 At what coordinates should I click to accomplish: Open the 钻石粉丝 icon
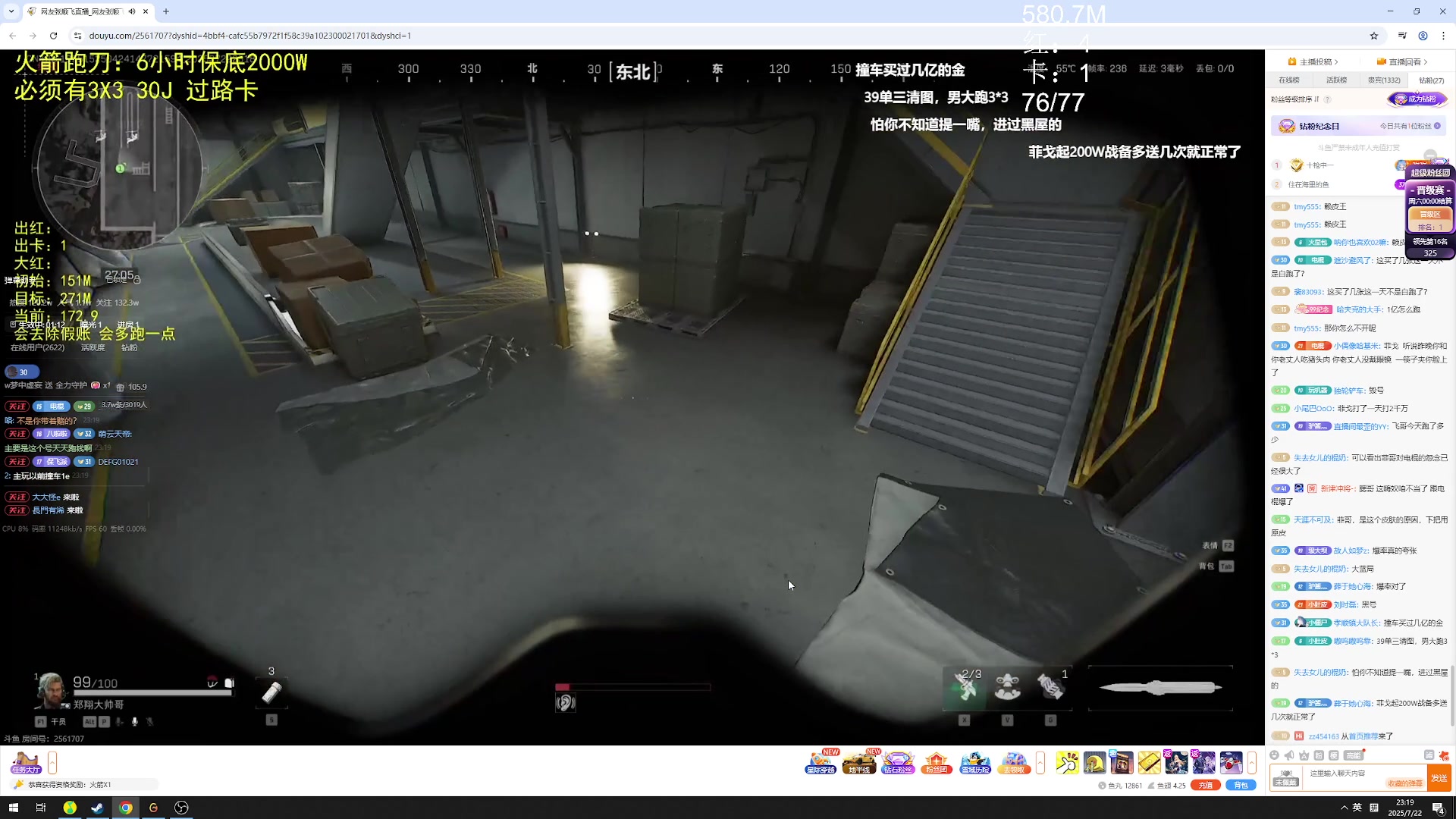point(898,763)
